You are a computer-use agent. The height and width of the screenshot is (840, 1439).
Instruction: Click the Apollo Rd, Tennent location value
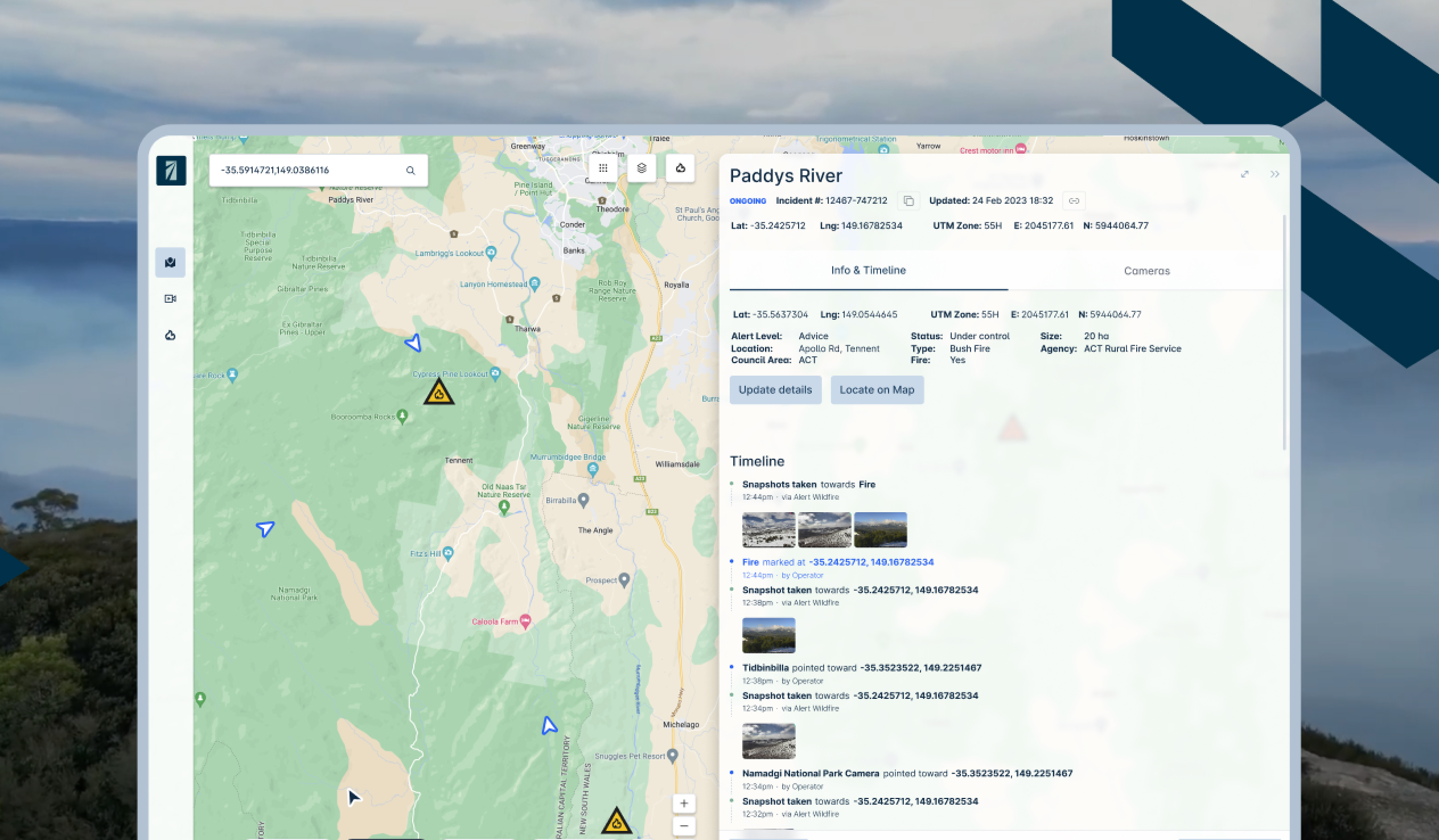click(x=839, y=349)
